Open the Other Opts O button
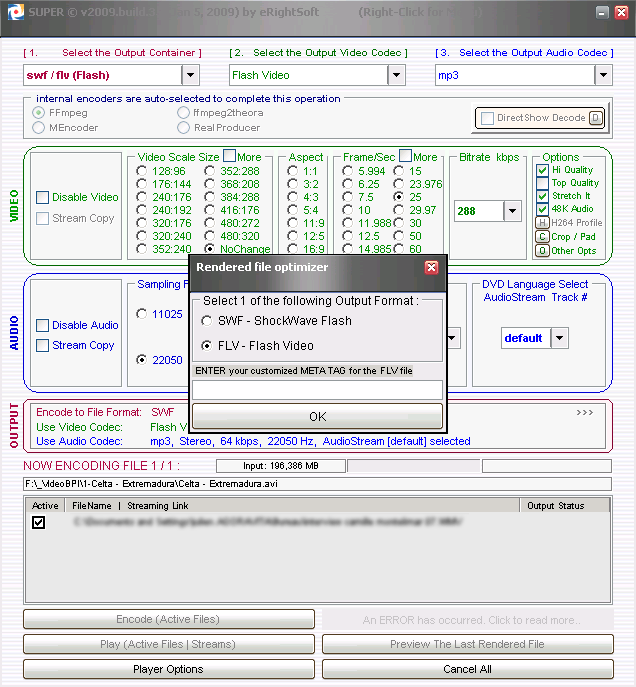Screen dimensions: 636x687 (542, 251)
